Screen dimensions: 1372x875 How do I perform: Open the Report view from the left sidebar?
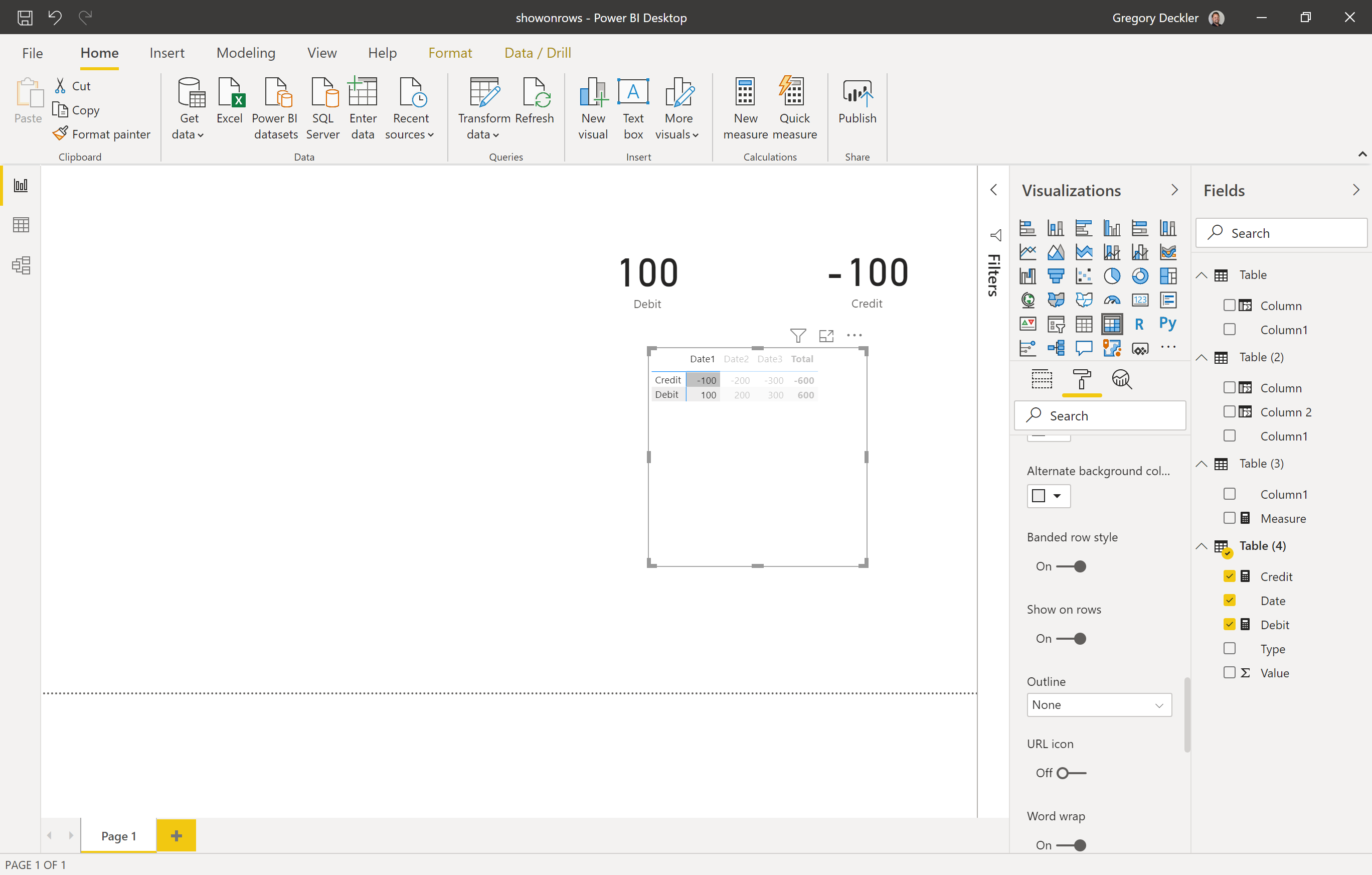point(21,186)
